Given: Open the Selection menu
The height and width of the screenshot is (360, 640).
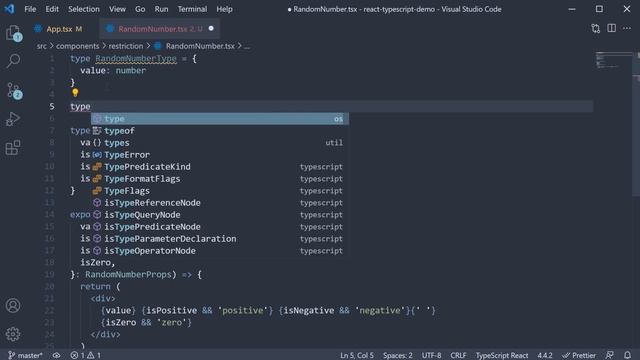Looking at the screenshot, I should 84,9.
